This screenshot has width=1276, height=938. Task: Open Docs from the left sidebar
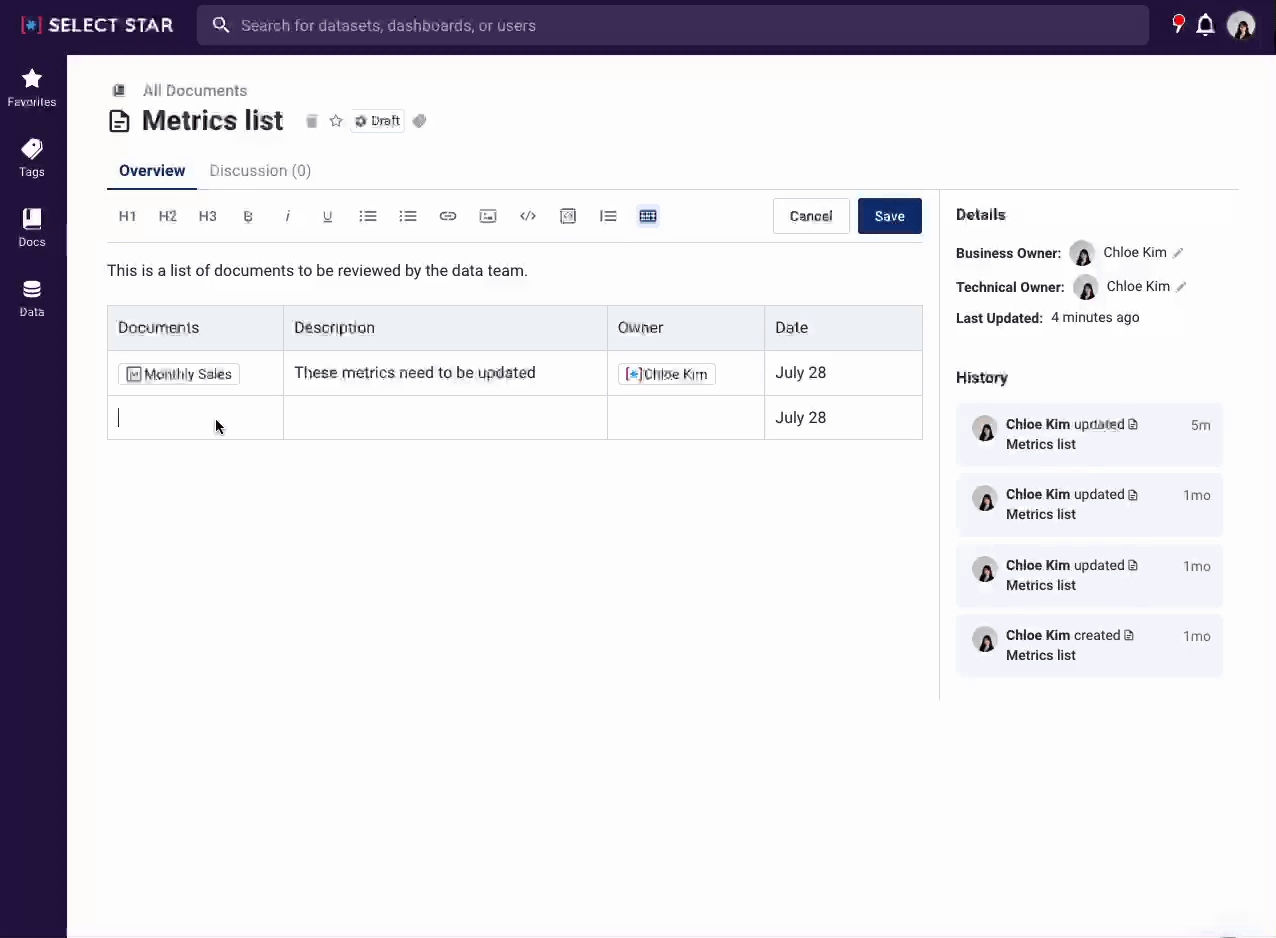coord(32,227)
